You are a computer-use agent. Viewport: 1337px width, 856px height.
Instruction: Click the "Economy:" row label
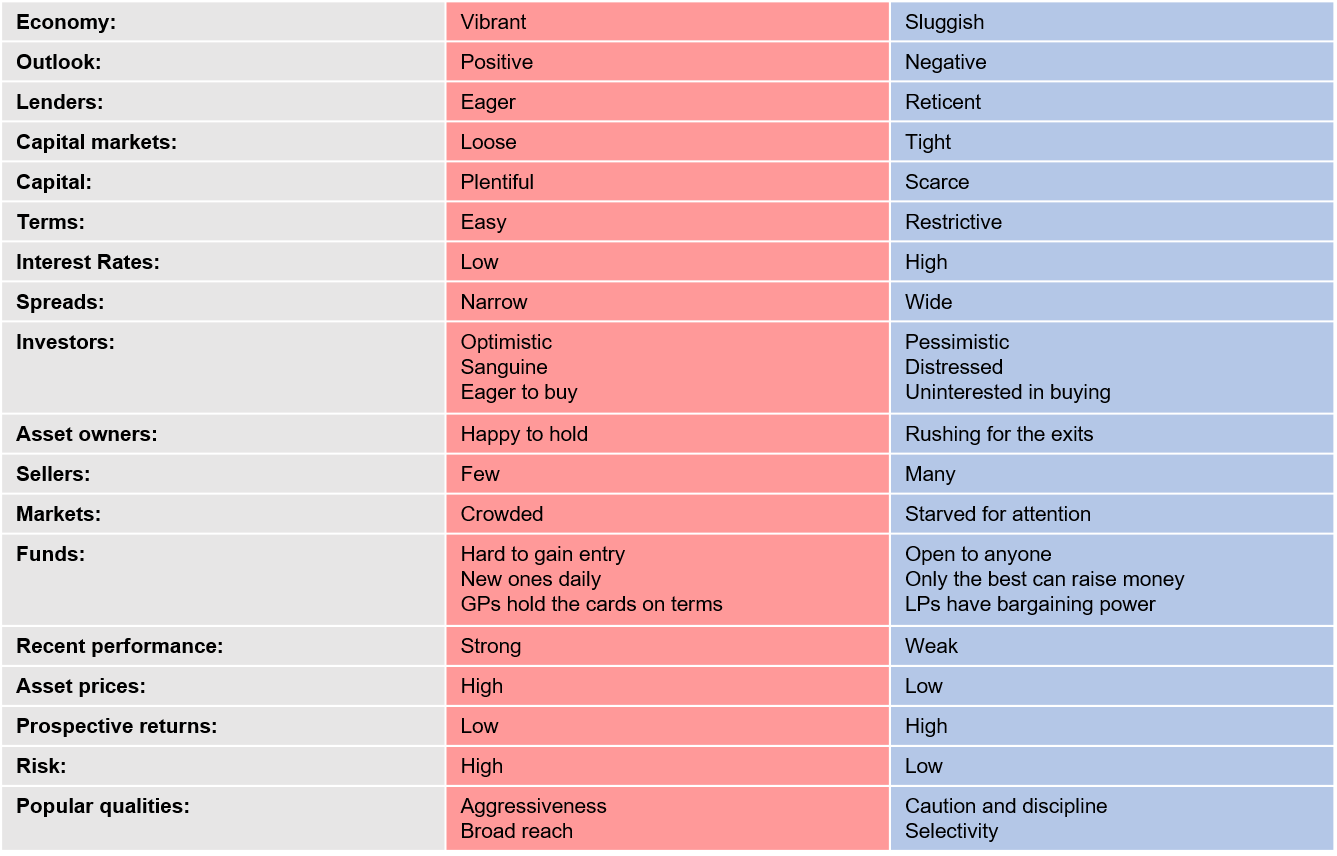(x=66, y=22)
